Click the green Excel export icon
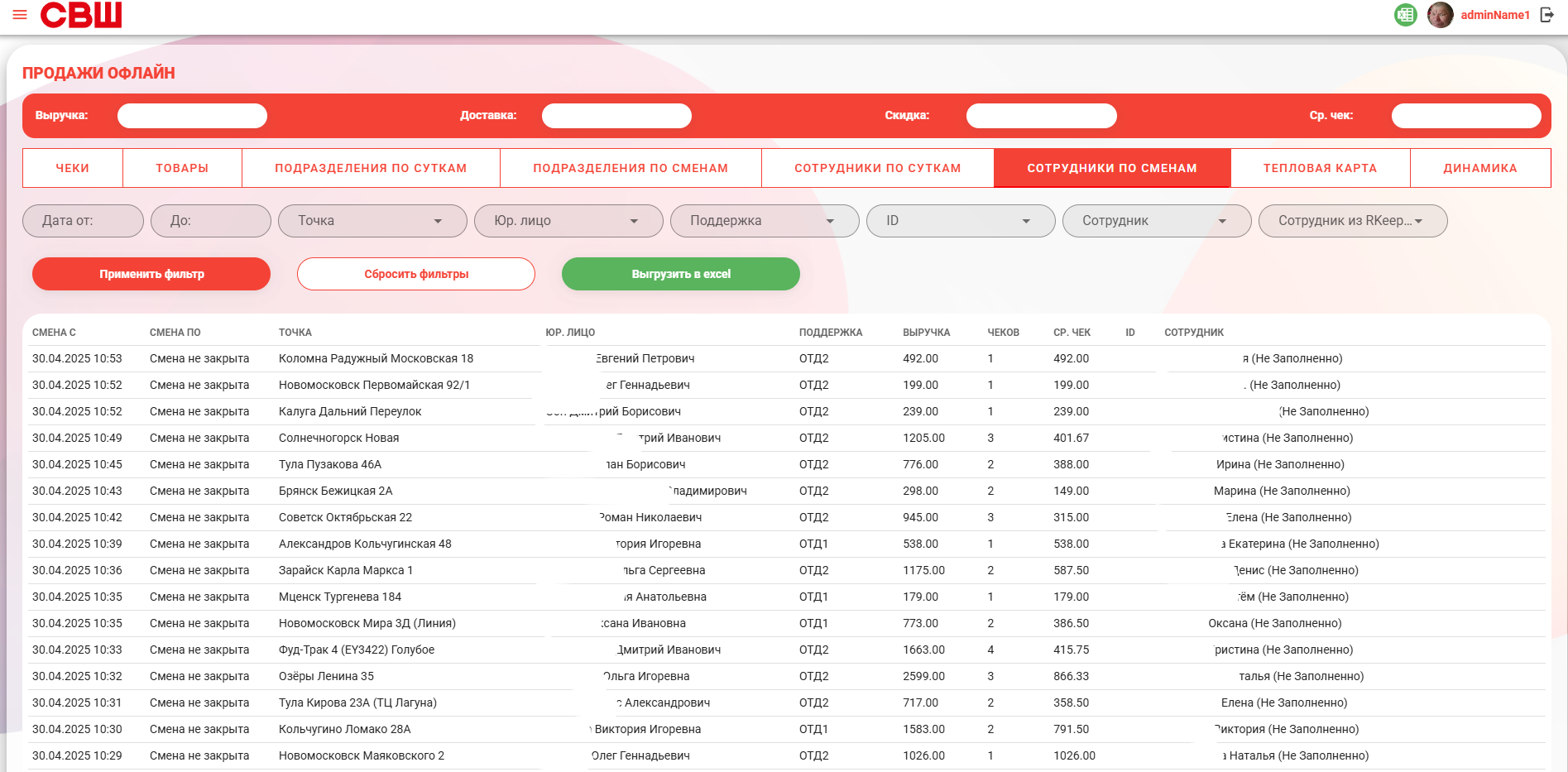 pos(1405,15)
